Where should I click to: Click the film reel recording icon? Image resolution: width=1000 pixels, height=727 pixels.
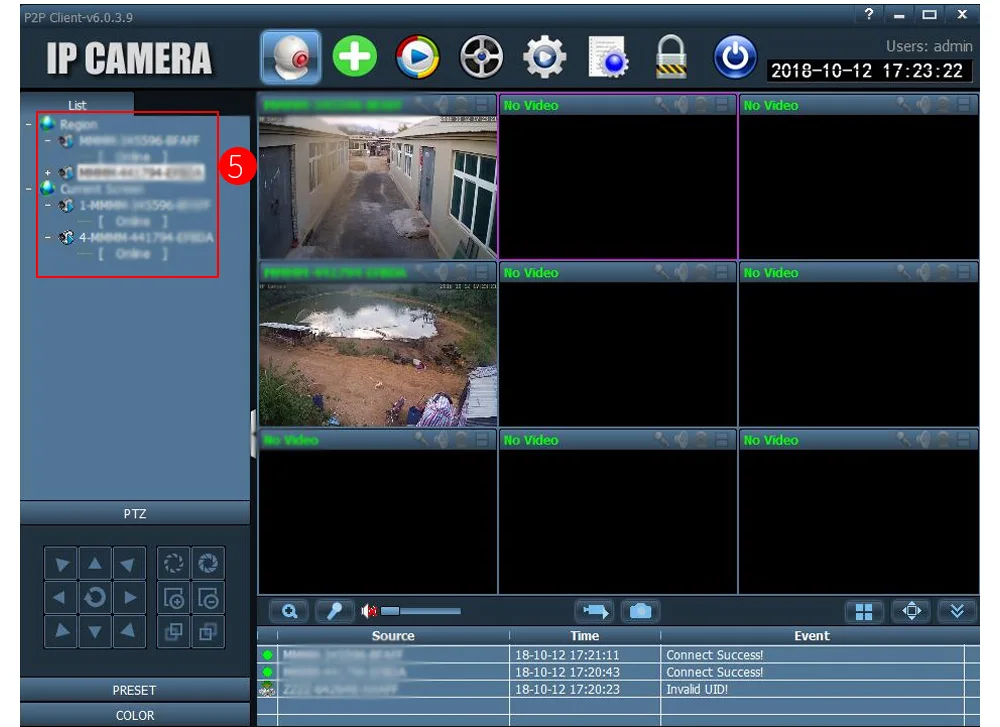(481, 58)
